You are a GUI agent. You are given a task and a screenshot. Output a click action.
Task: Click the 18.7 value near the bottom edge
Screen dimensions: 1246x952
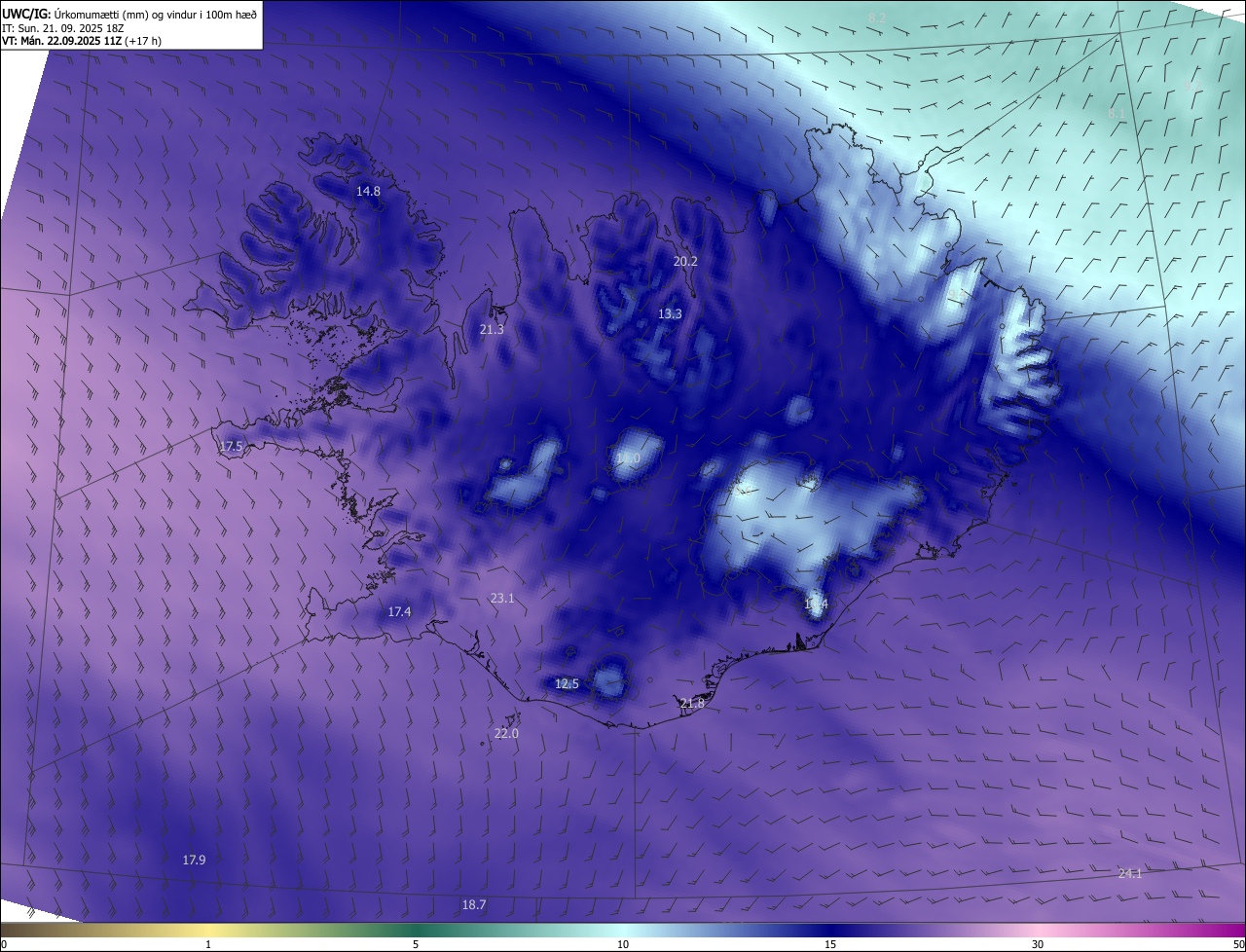click(473, 905)
